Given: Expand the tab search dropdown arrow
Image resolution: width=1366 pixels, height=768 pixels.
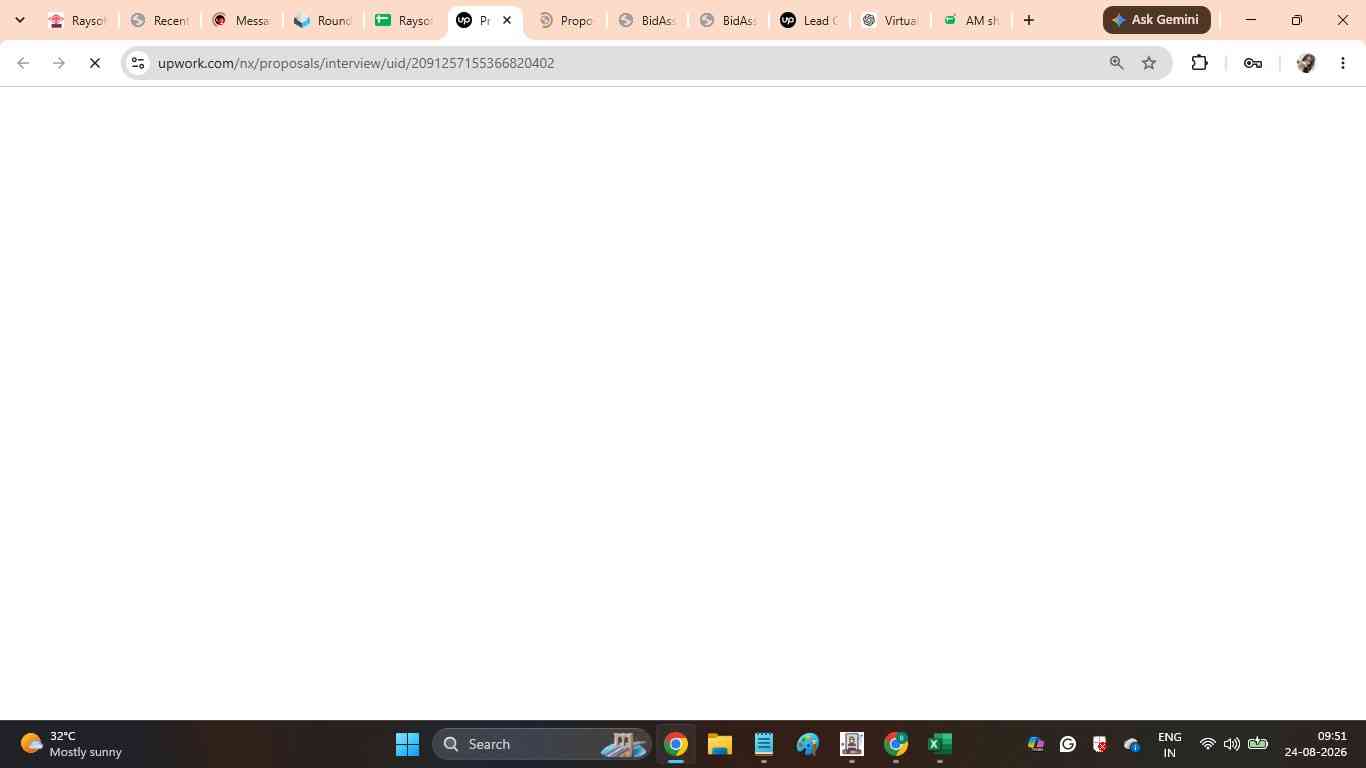Looking at the screenshot, I should [19, 20].
